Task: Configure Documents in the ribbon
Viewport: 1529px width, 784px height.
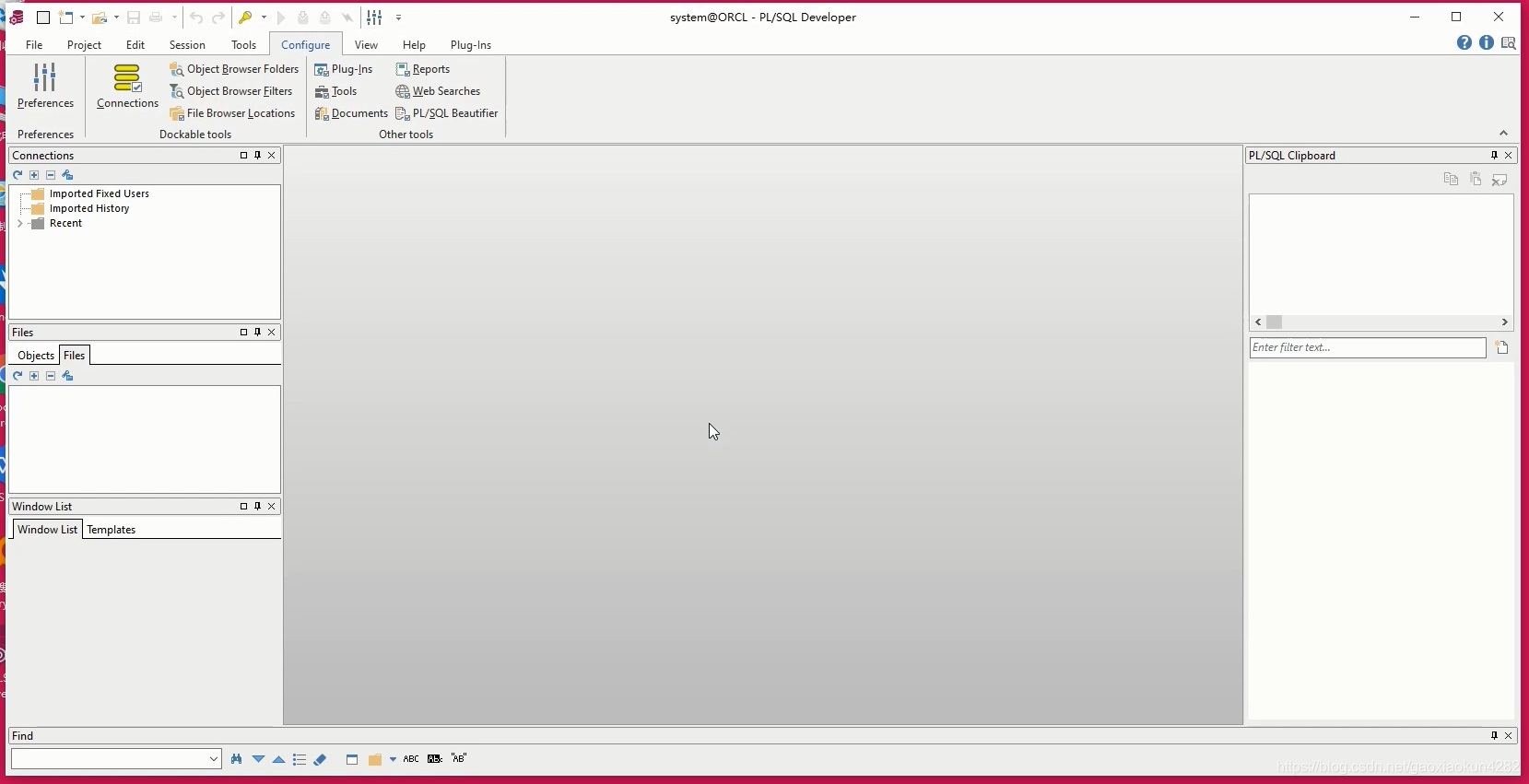Action: pos(351,113)
